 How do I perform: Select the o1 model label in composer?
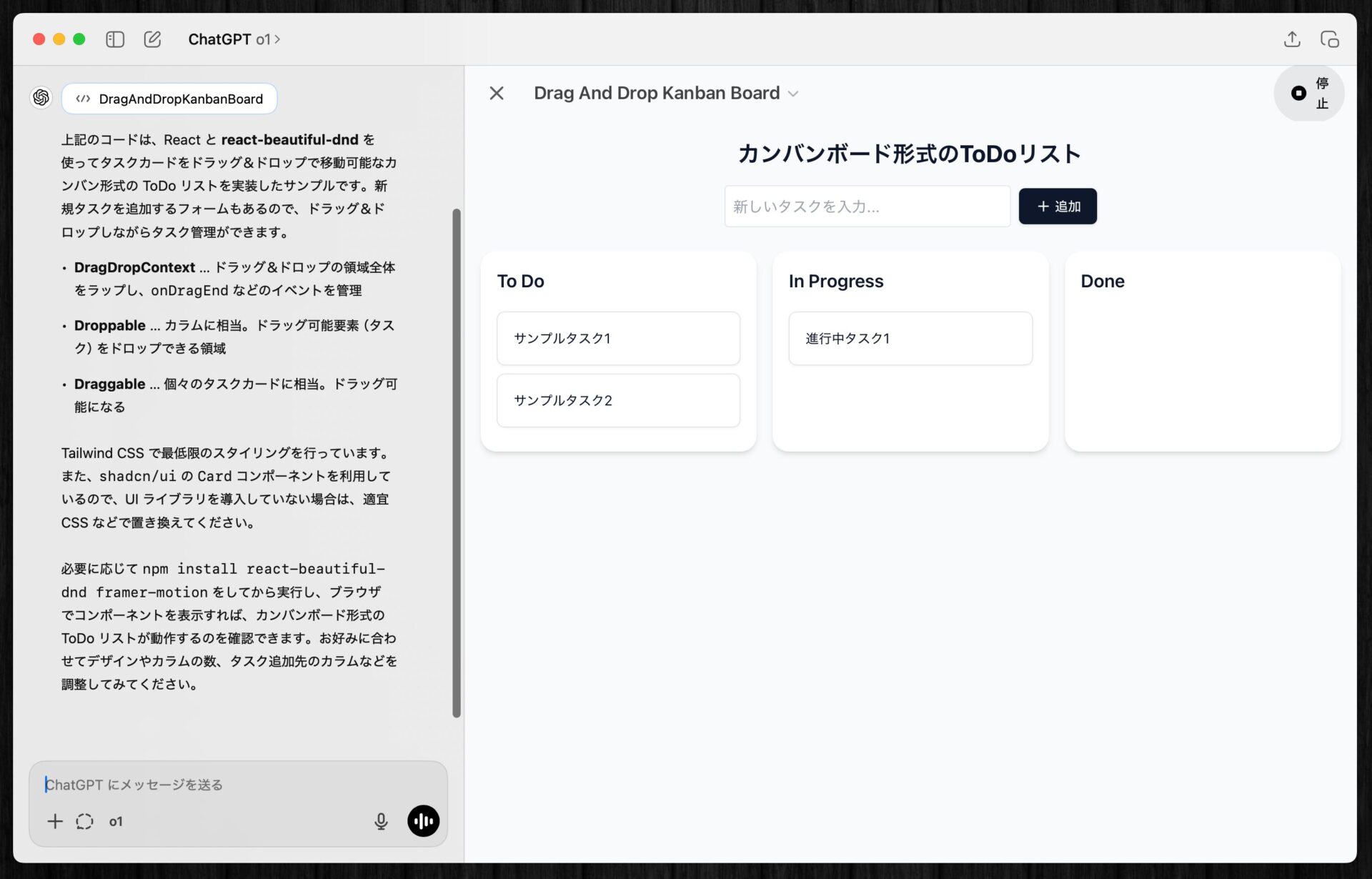click(116, 822)
